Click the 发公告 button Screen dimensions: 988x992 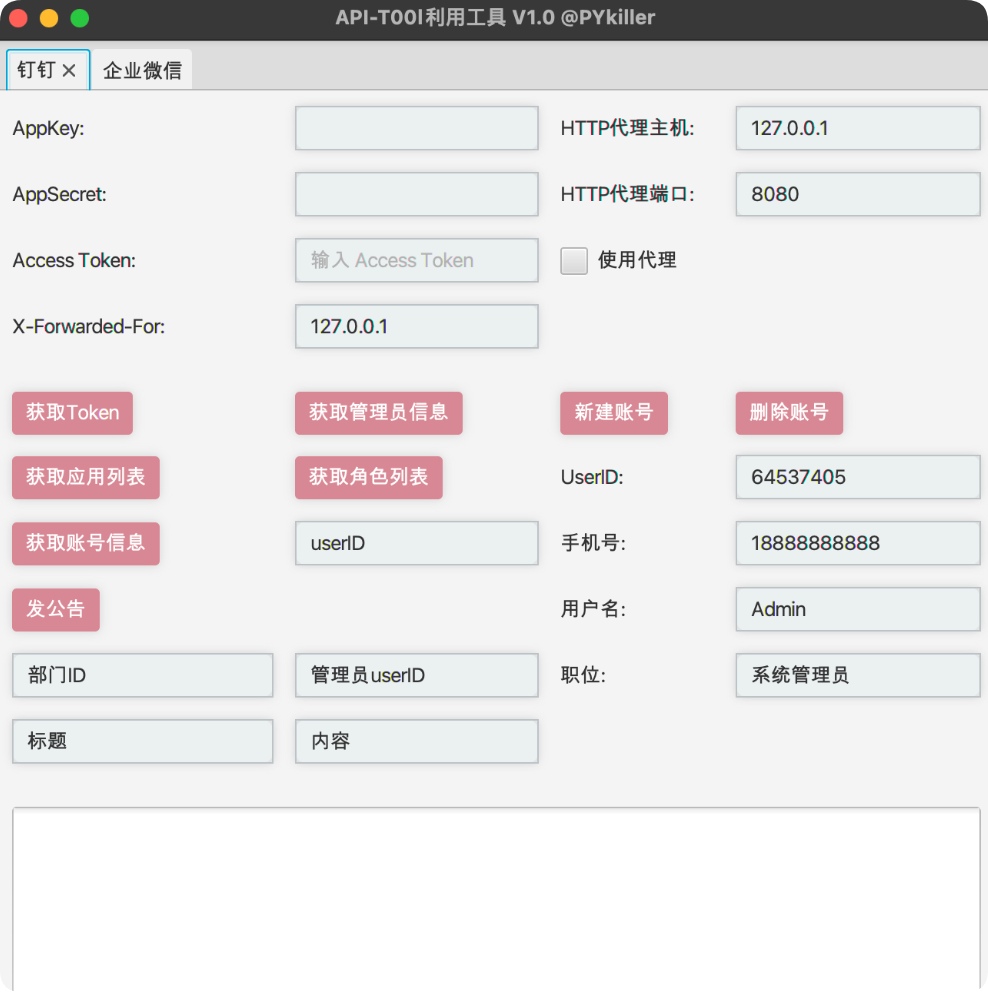pyautogui.click(x=56, y=609)
